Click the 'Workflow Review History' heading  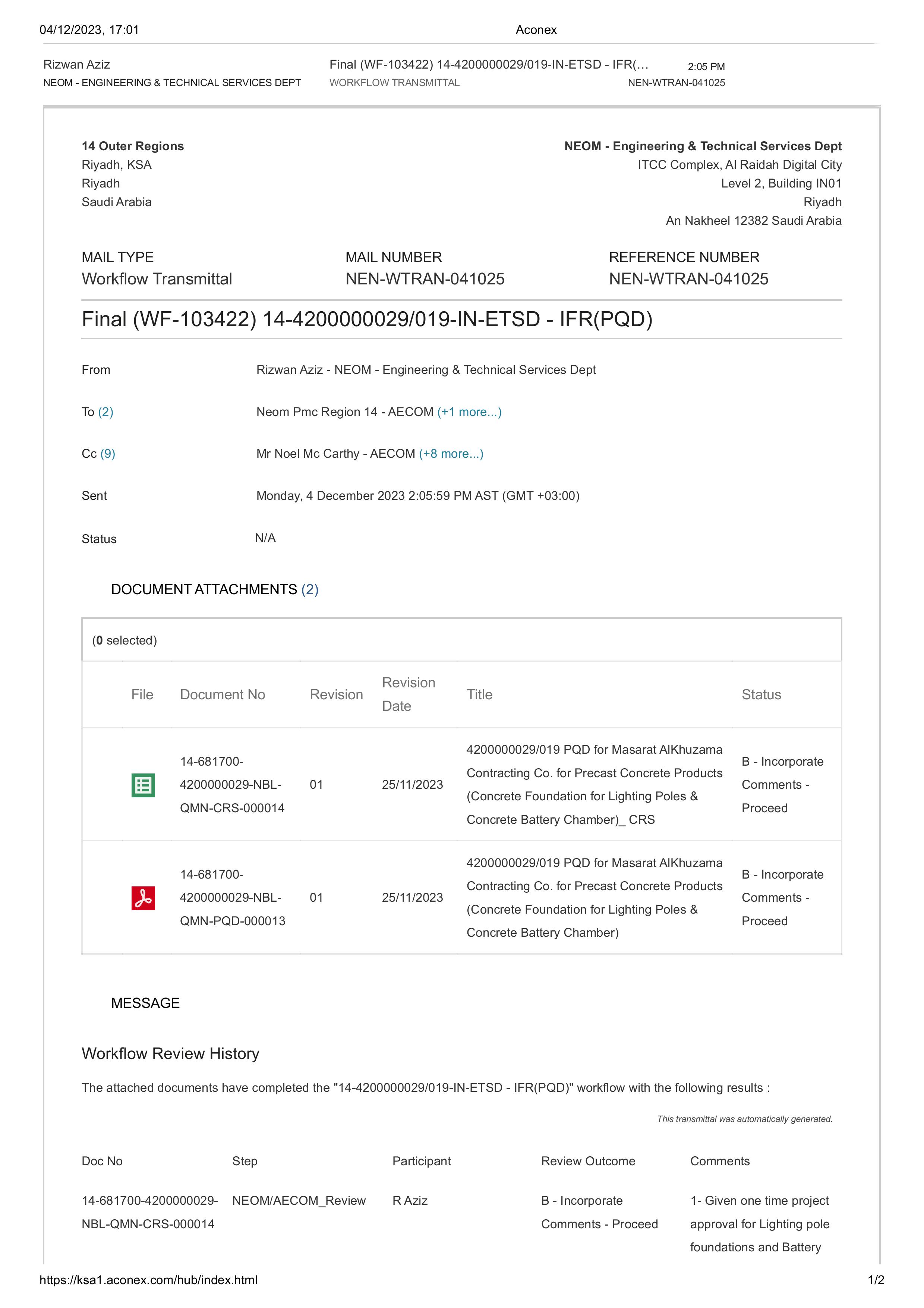(x=170, y=1053)
